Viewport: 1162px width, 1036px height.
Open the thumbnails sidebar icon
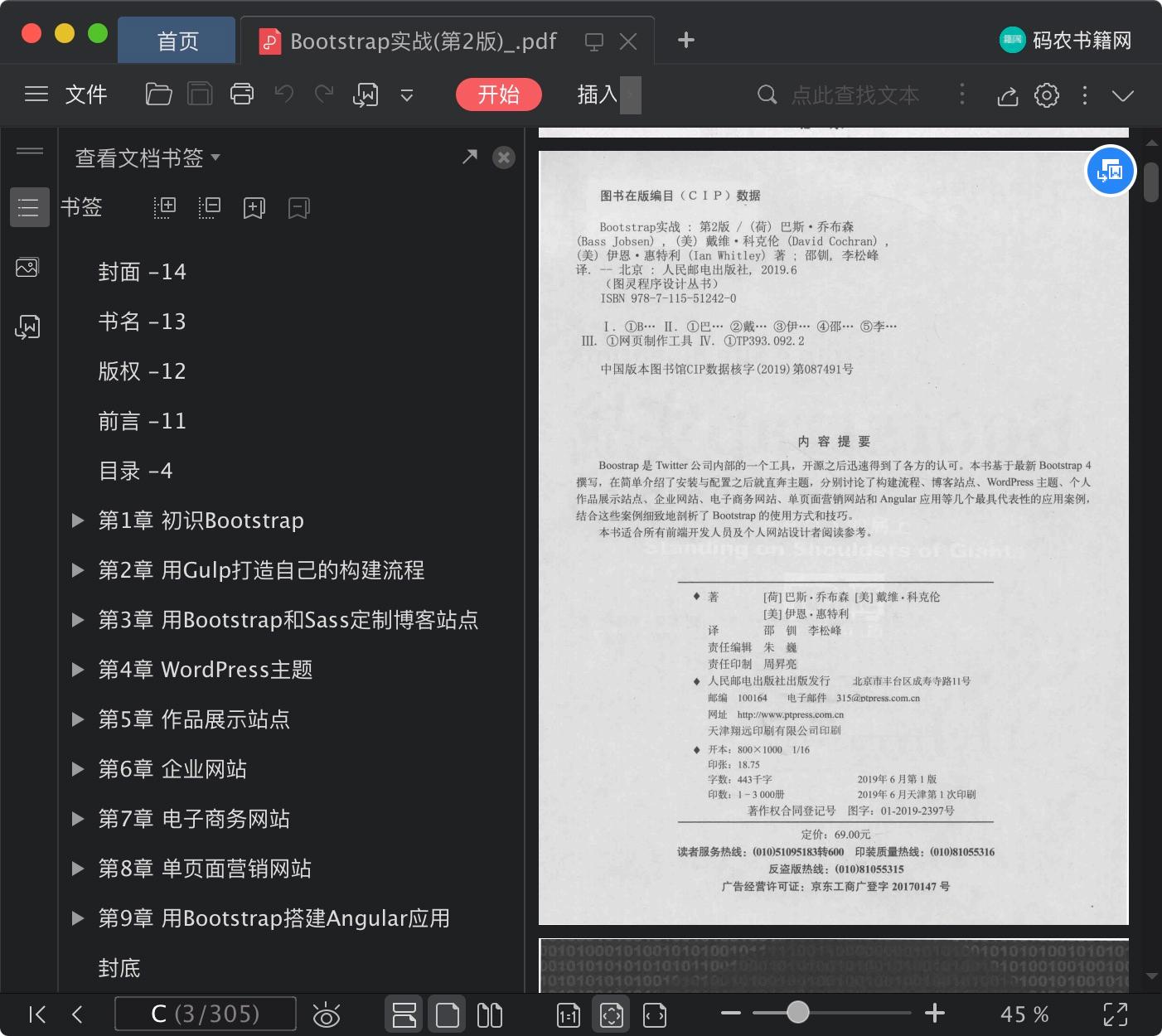pyautogui.click(x=27, y=268)
